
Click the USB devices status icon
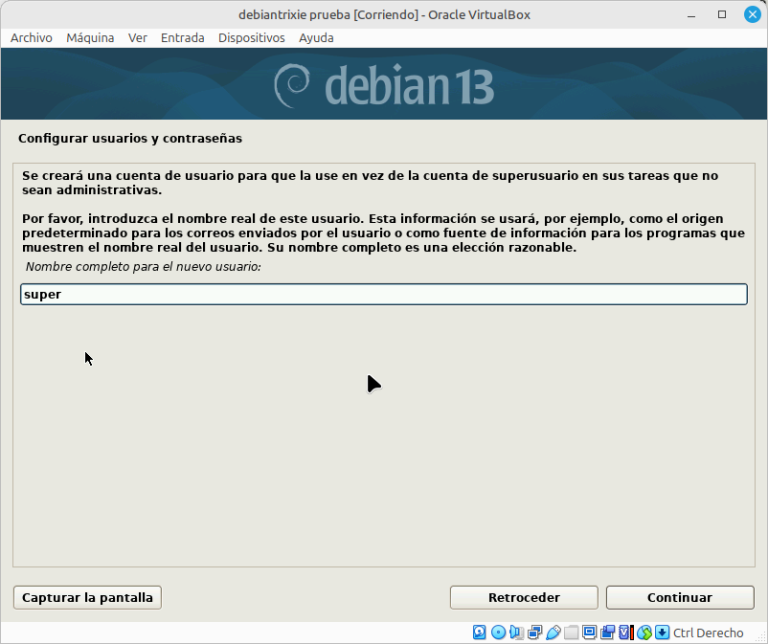(553, 632)
